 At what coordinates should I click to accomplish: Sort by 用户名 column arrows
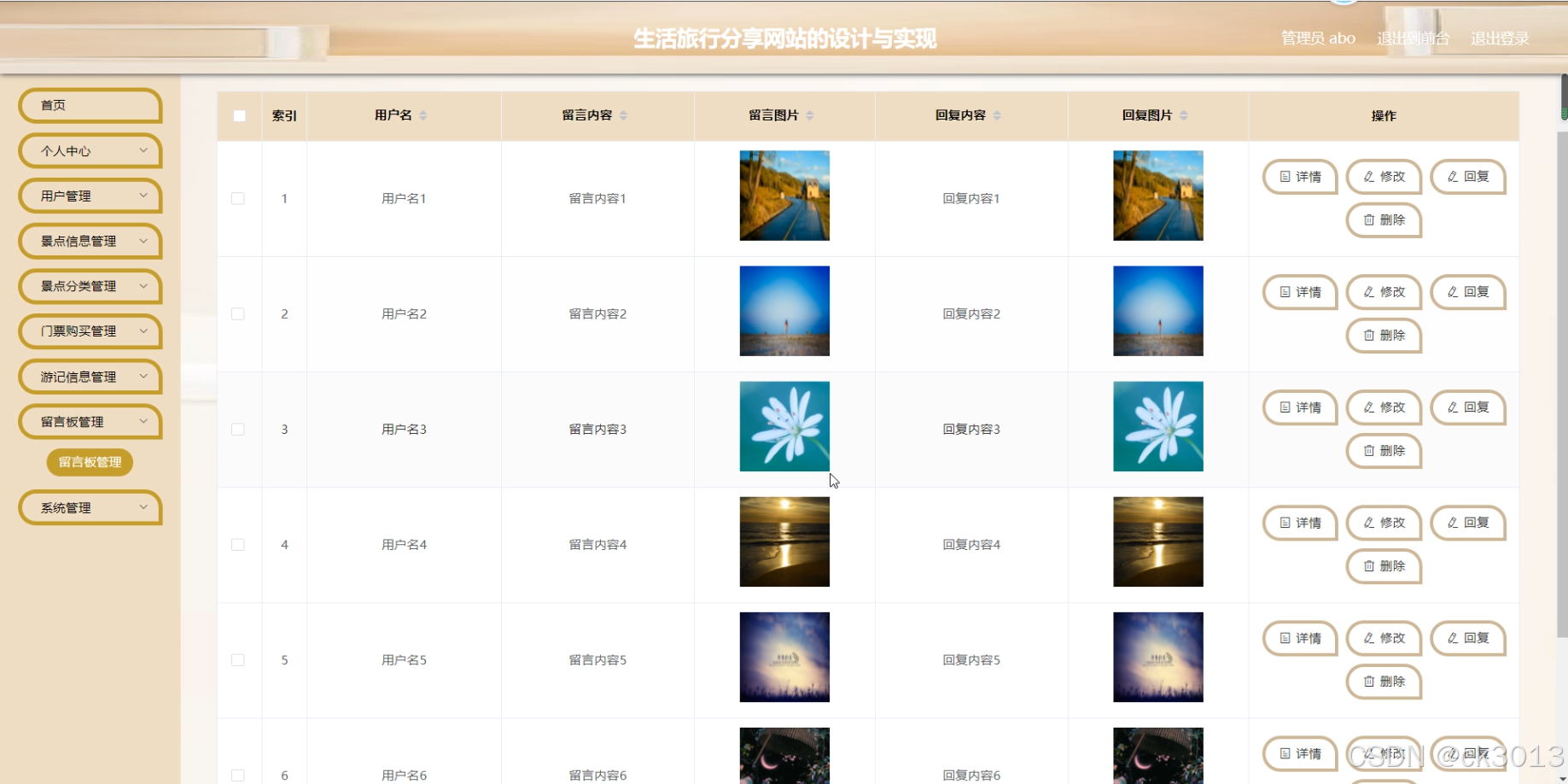(423, 115)
